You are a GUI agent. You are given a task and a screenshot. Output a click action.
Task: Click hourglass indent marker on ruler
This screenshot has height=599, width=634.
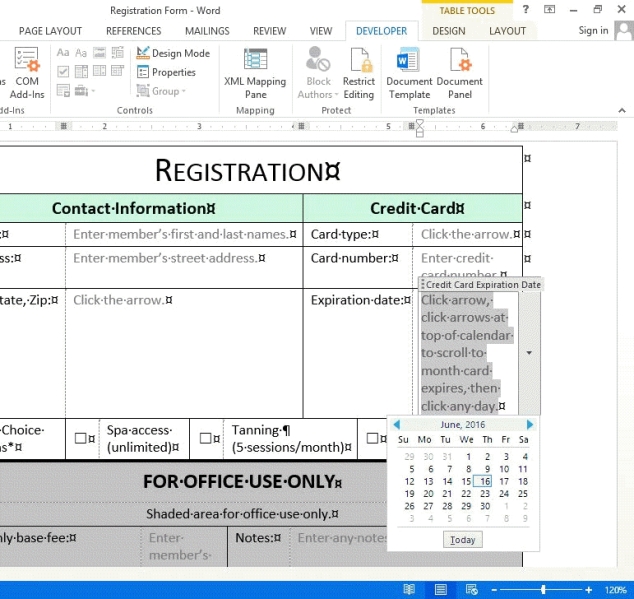pos(420,128)
